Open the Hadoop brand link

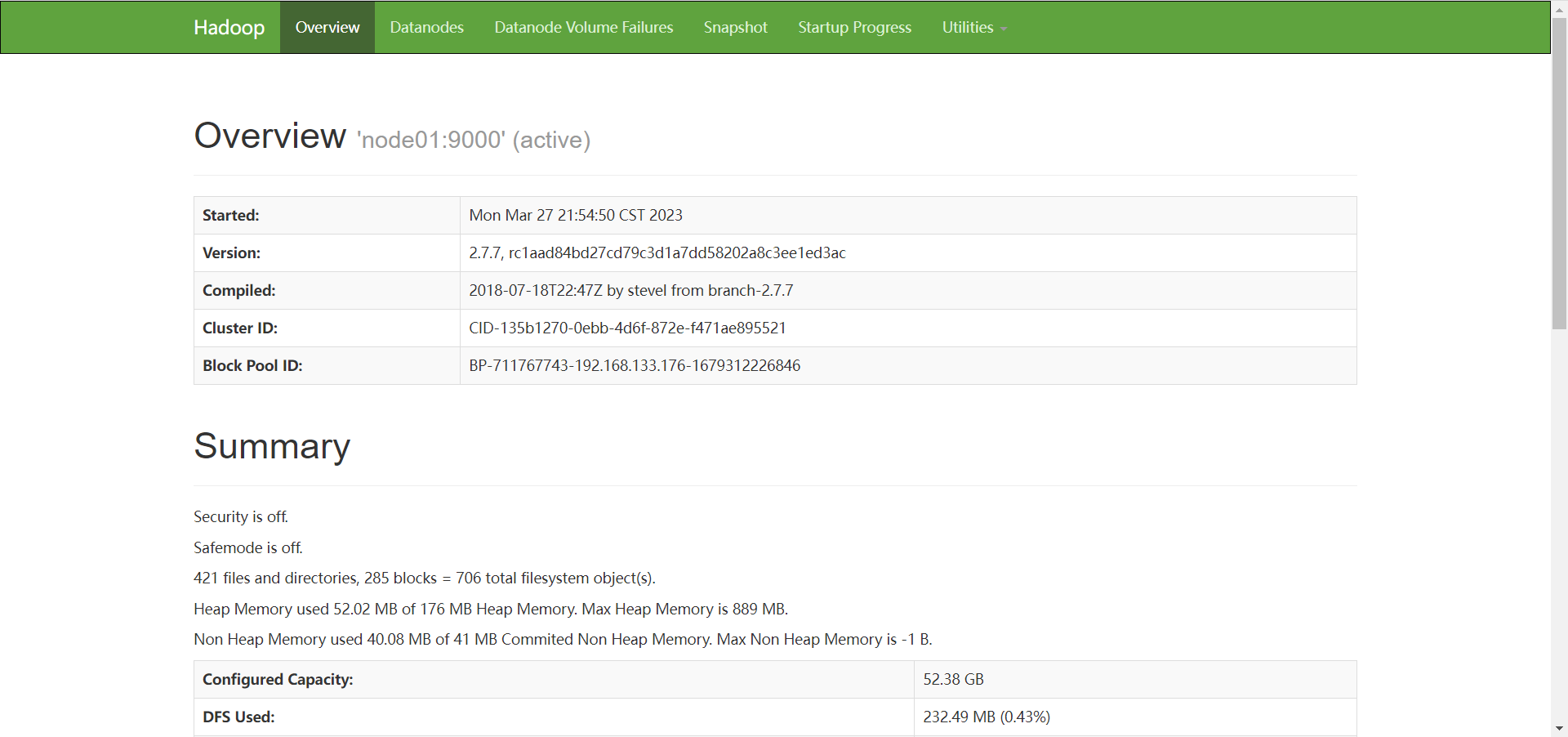click(x=229, y=27)
